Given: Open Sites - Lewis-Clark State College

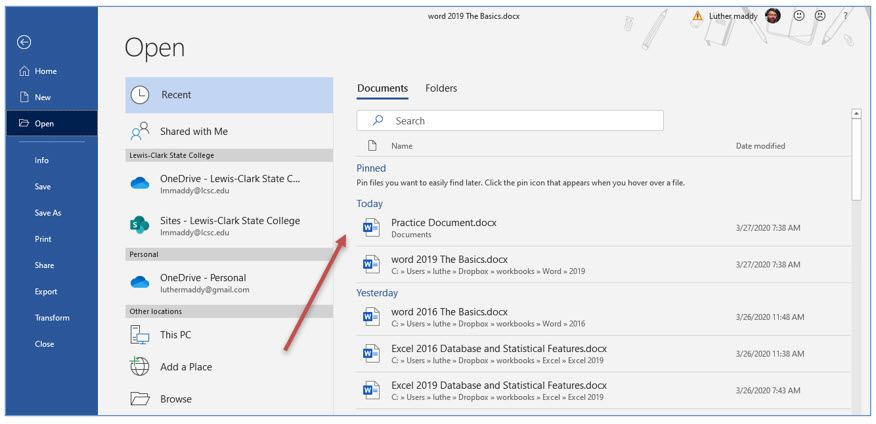Looking at the screenshot, I should [229, 225].
